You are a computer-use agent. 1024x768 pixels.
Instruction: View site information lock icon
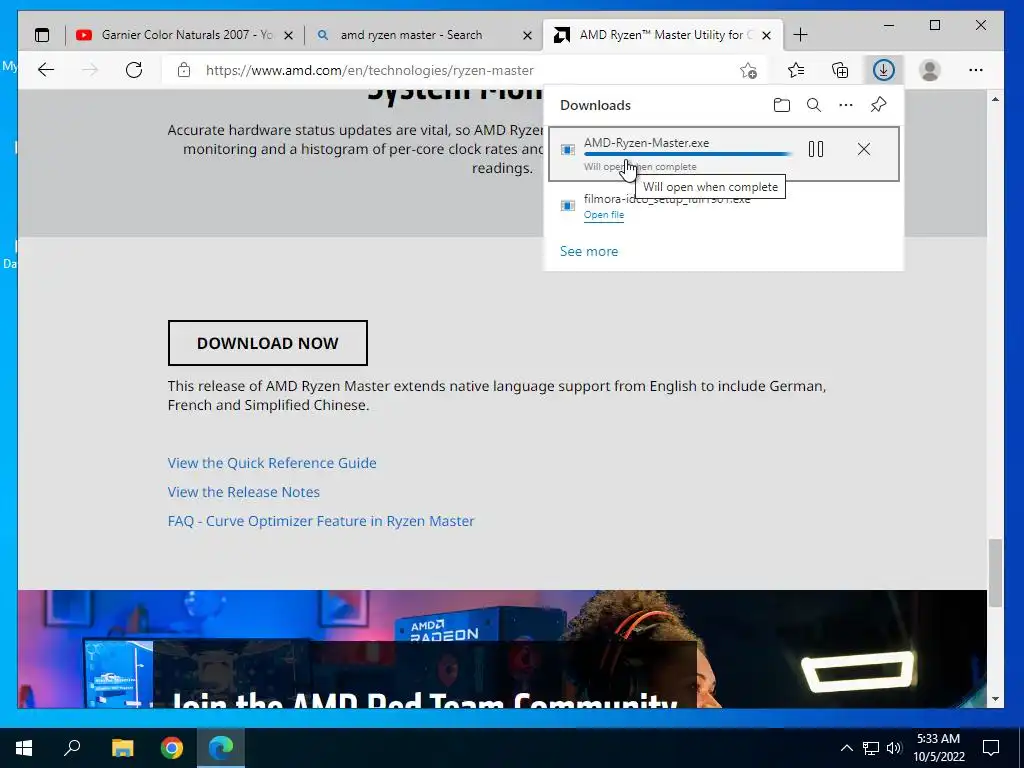(x=184, y=70)
